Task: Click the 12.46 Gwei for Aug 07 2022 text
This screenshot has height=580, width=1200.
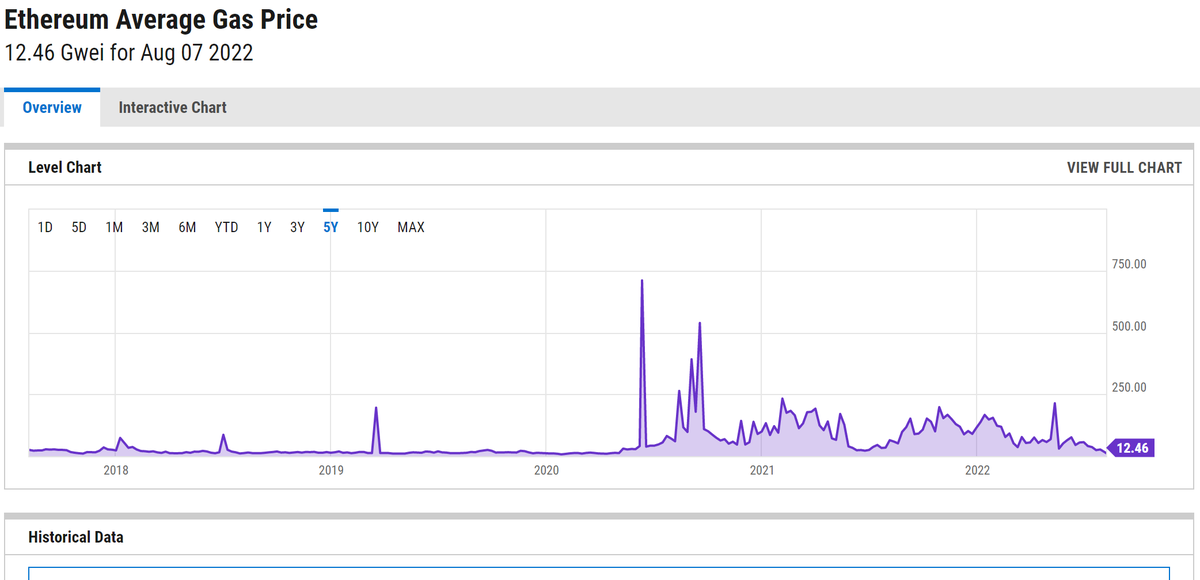Action: tap(129, 53)
